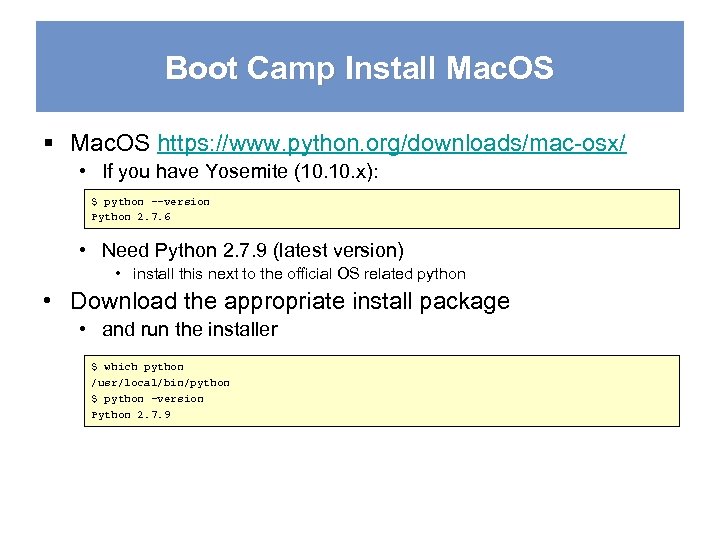Screen dimensions: 720x540
Task: Click the "and run the installer" text
Action: (189, 329)
